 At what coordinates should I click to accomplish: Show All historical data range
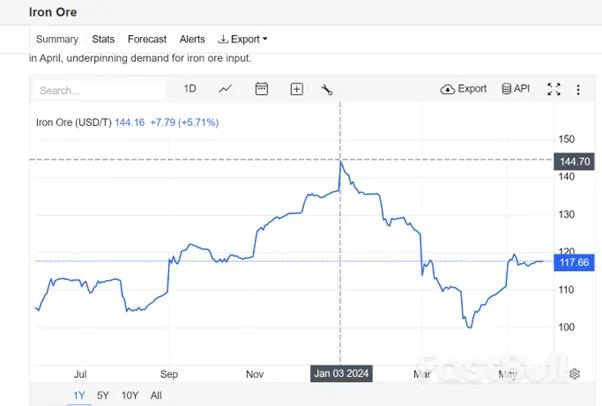pos(156,395)
